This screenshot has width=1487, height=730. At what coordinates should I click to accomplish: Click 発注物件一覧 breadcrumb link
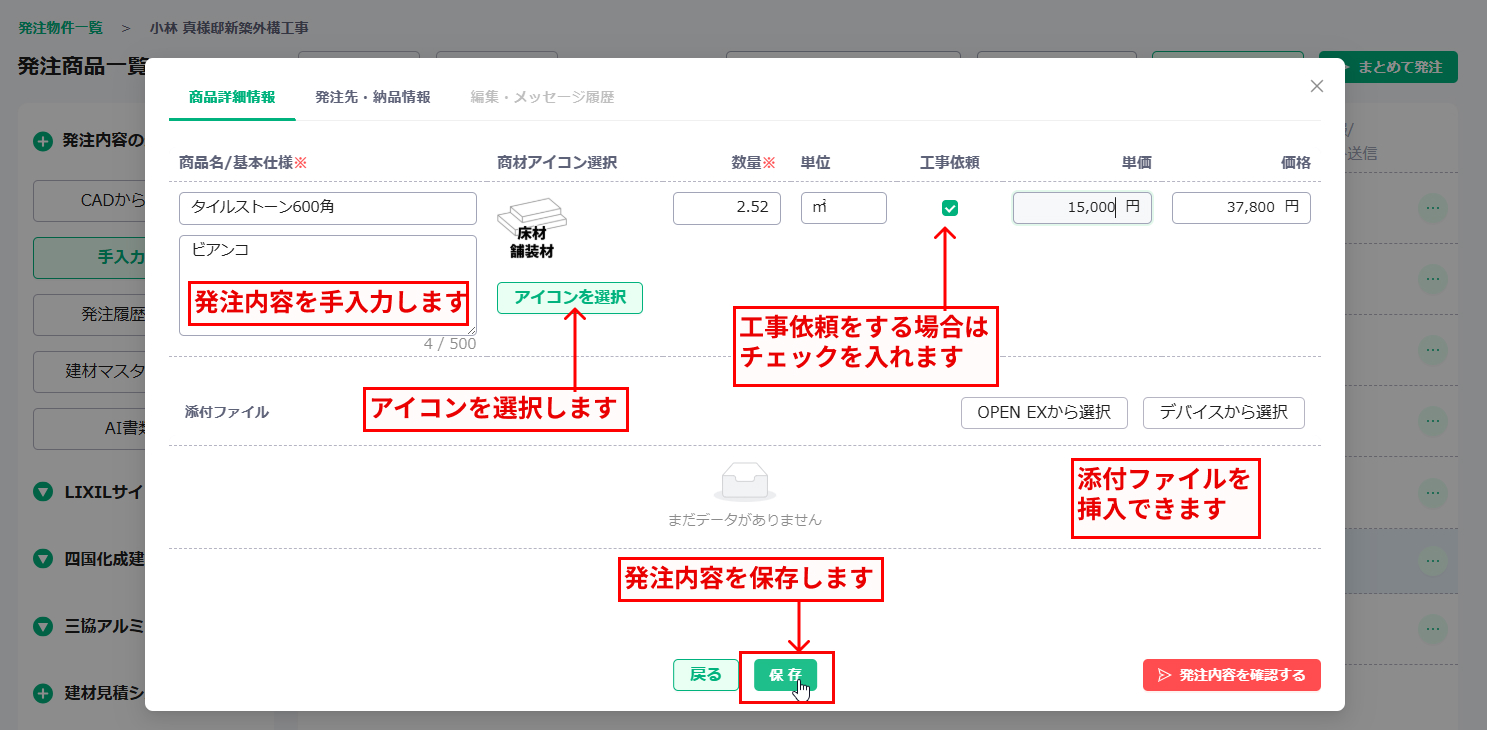coord(60,28)
